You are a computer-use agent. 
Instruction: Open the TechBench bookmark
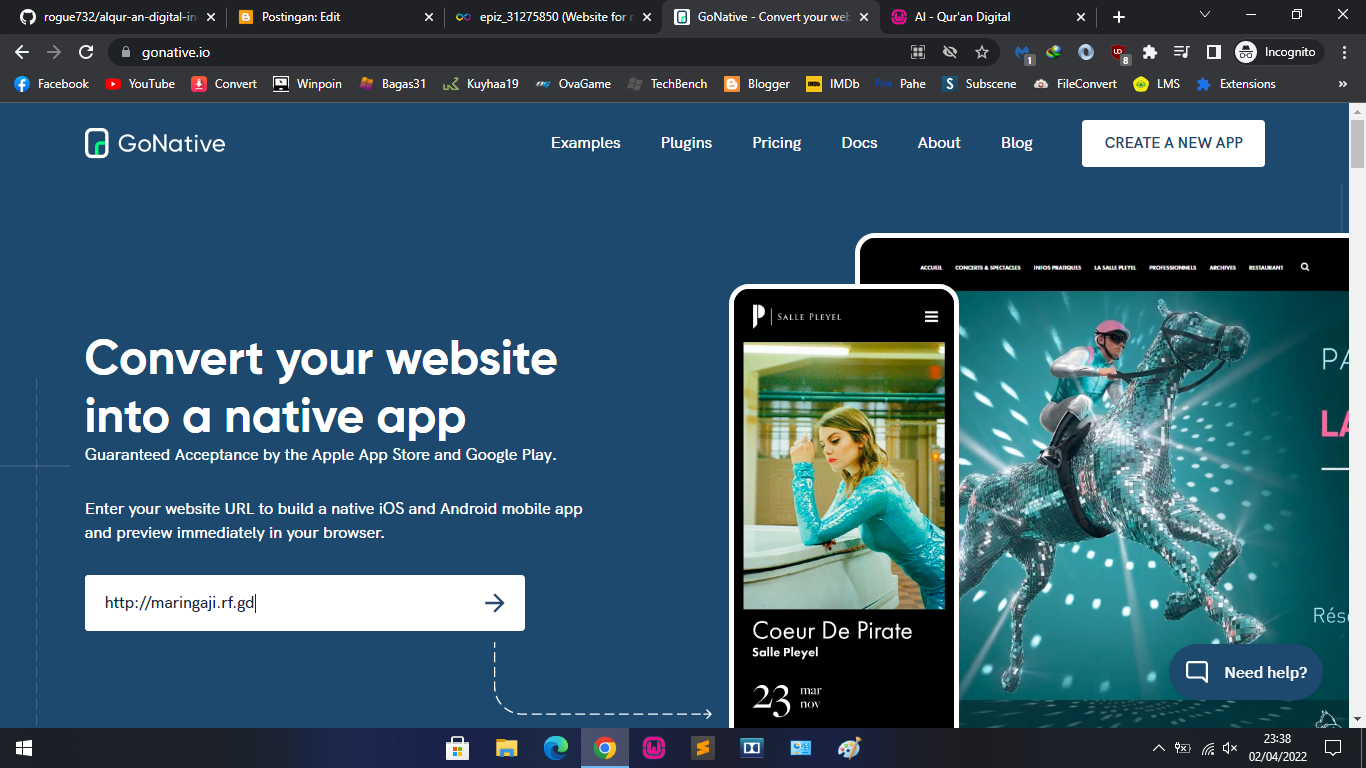click(x=667, y=84)
